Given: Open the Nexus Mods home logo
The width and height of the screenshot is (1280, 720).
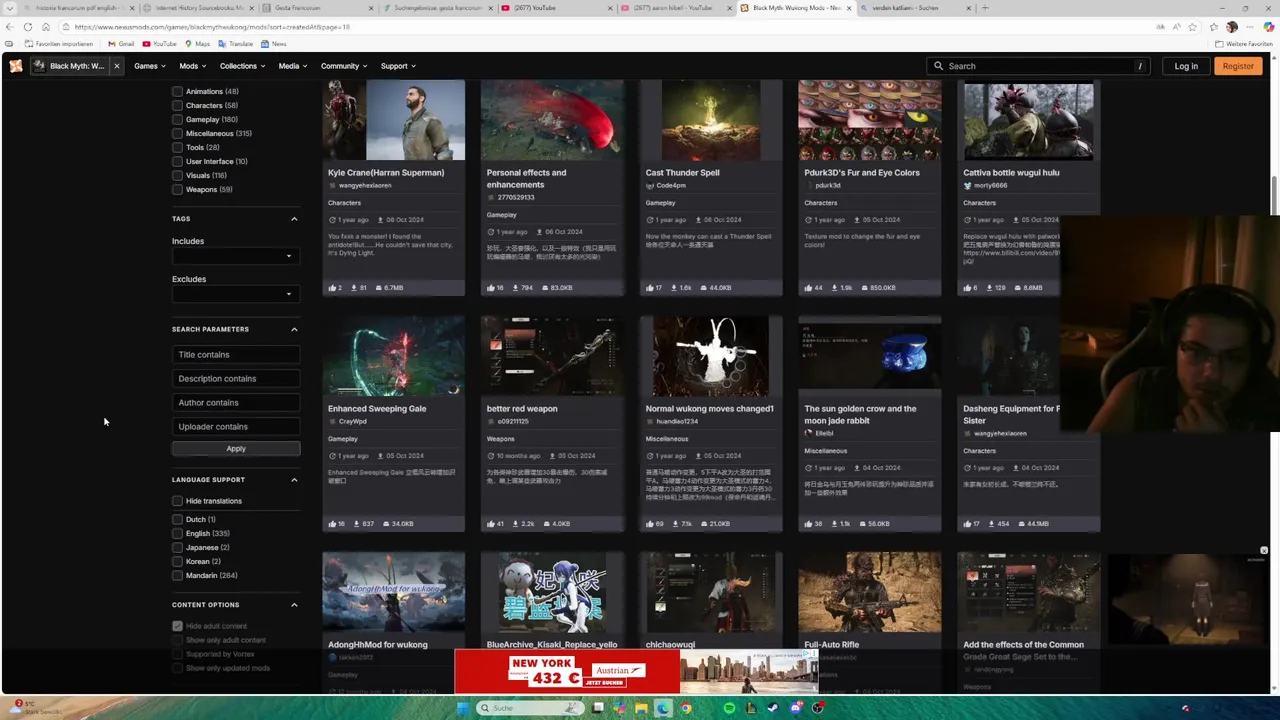Looking at the screenshot, I should pyautogui.click(x=16, y=66).
